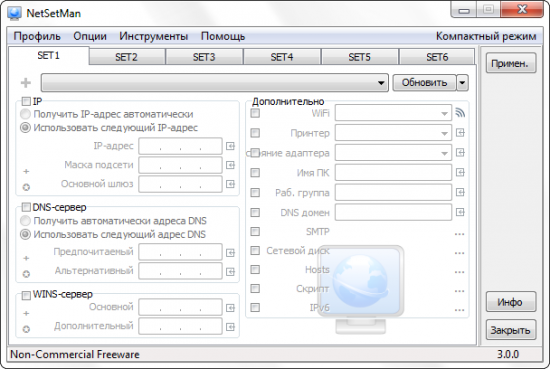
Task: Click the Инфо button
Action: pyautogui.click(x=511, y=302)
